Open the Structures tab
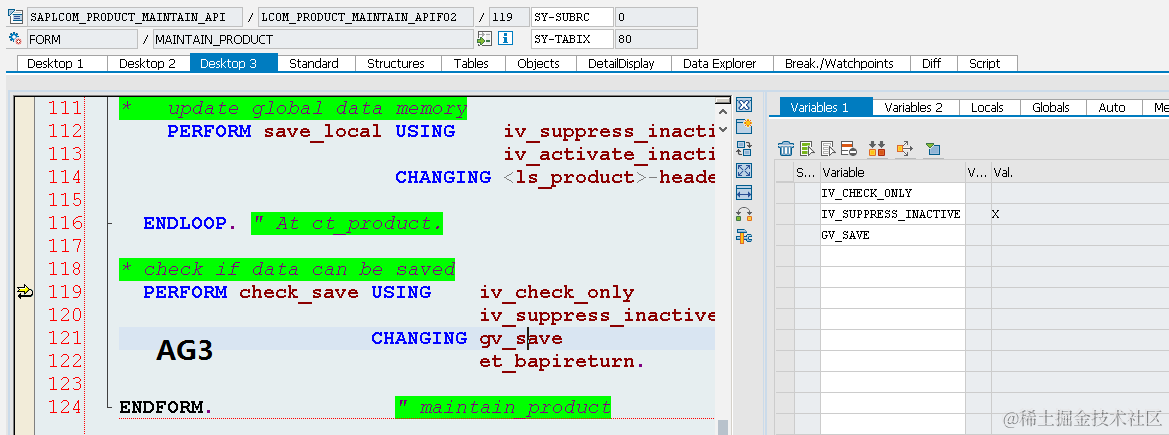The image size is (1169, 435). (x=396, y=63)
